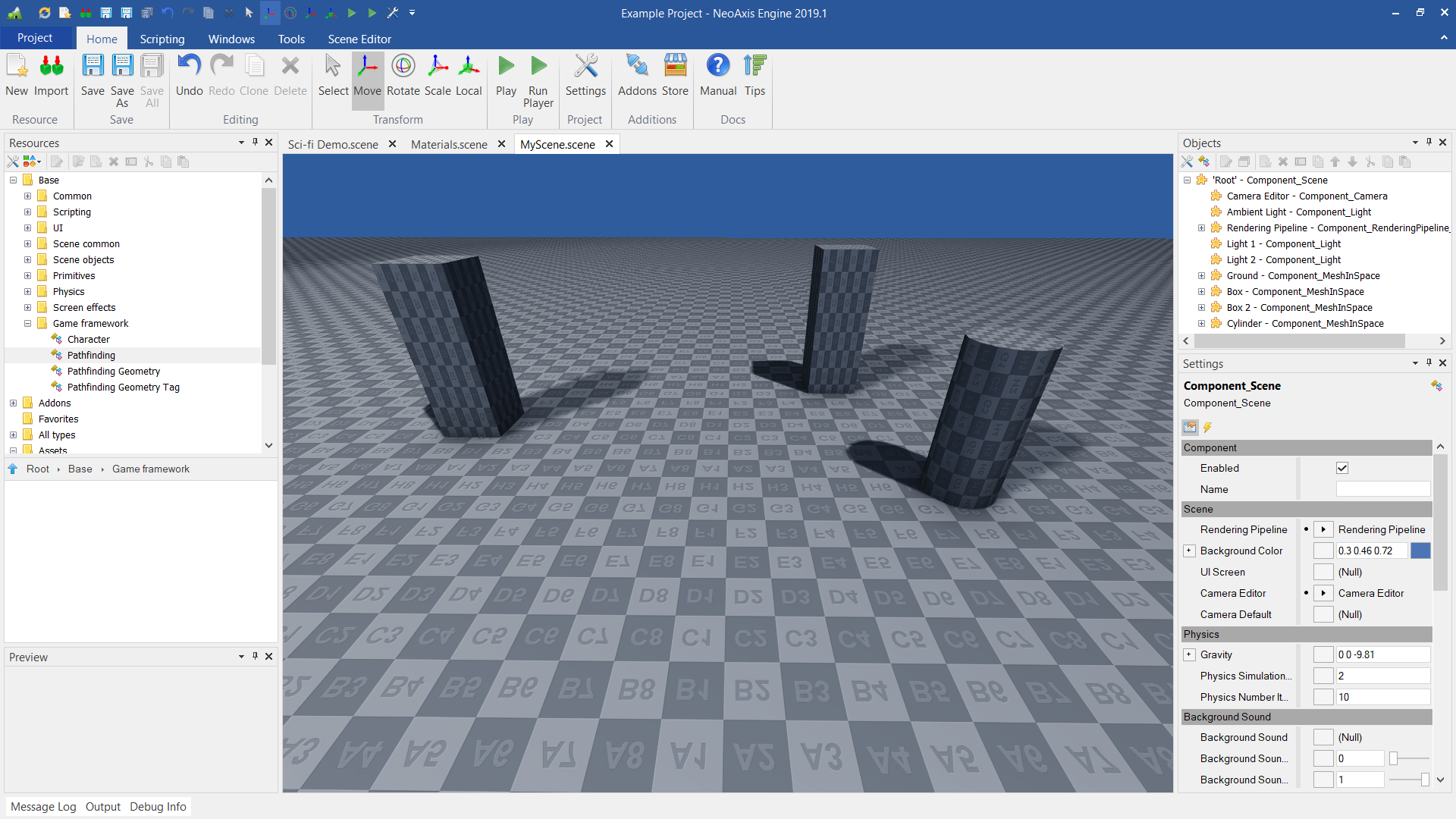Switch to the Tools ribbon tab
This screenshot has height=819, width=1456.
pos(291,39)
